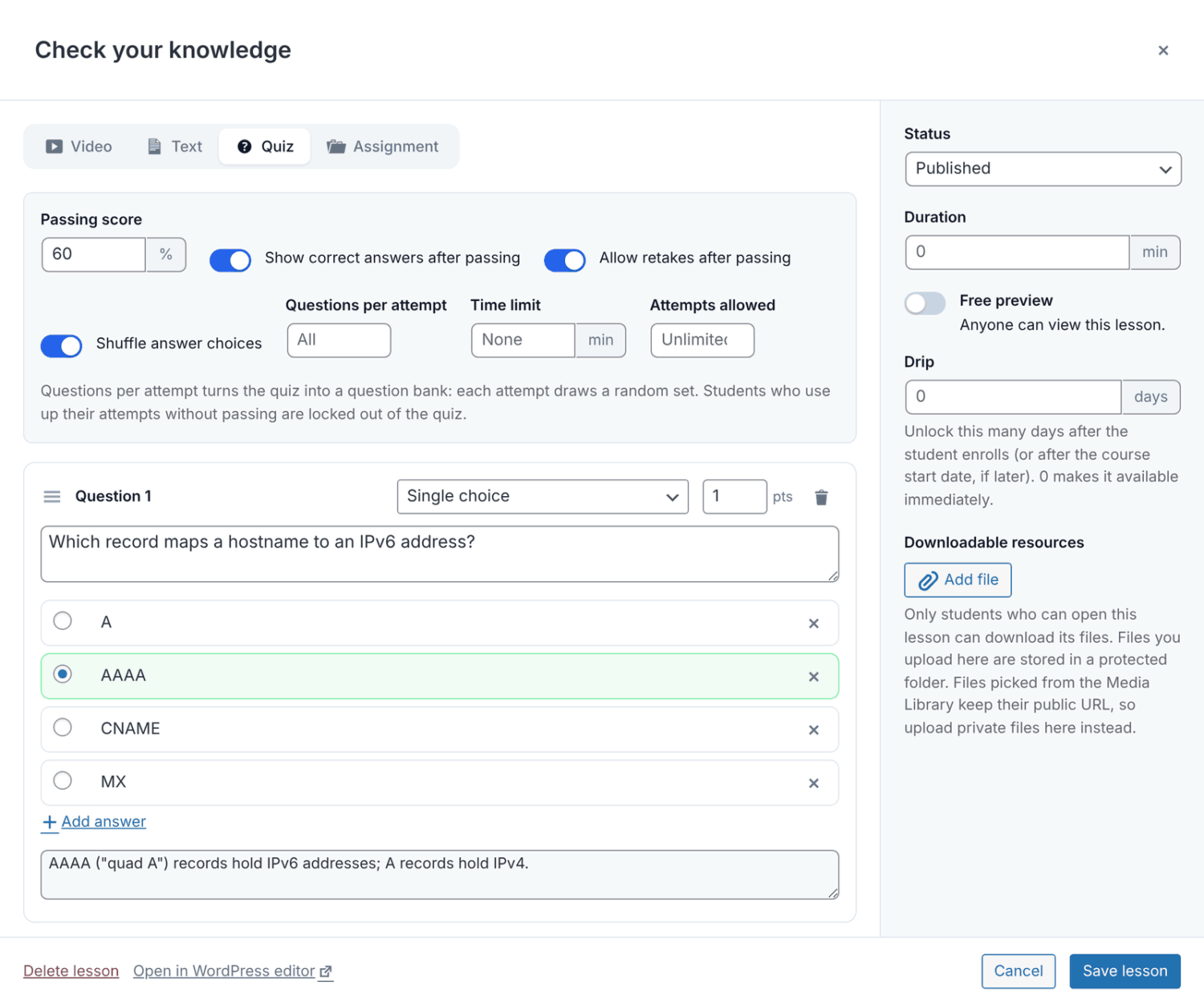This screenshot has width=1204, height=1005.
Task: Cancel editing the lesson
Action: tap(1019, 971)
